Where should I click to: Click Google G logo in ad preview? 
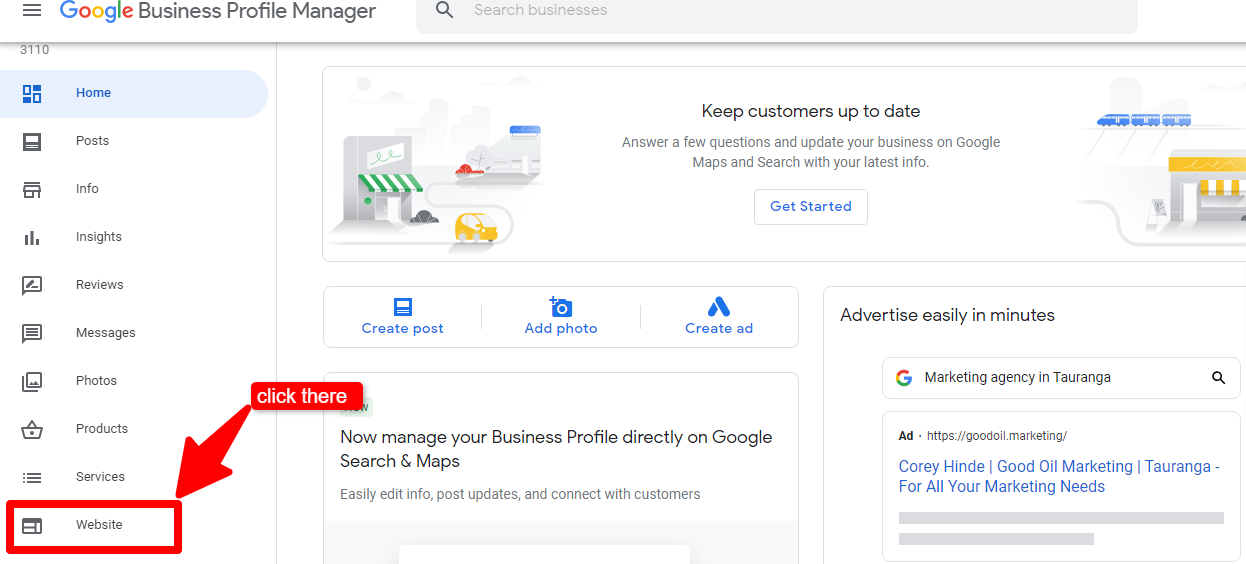(x=904, y=378)
